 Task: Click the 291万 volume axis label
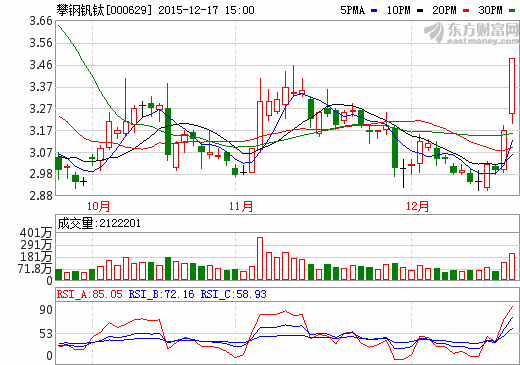(x=36, y=245)
